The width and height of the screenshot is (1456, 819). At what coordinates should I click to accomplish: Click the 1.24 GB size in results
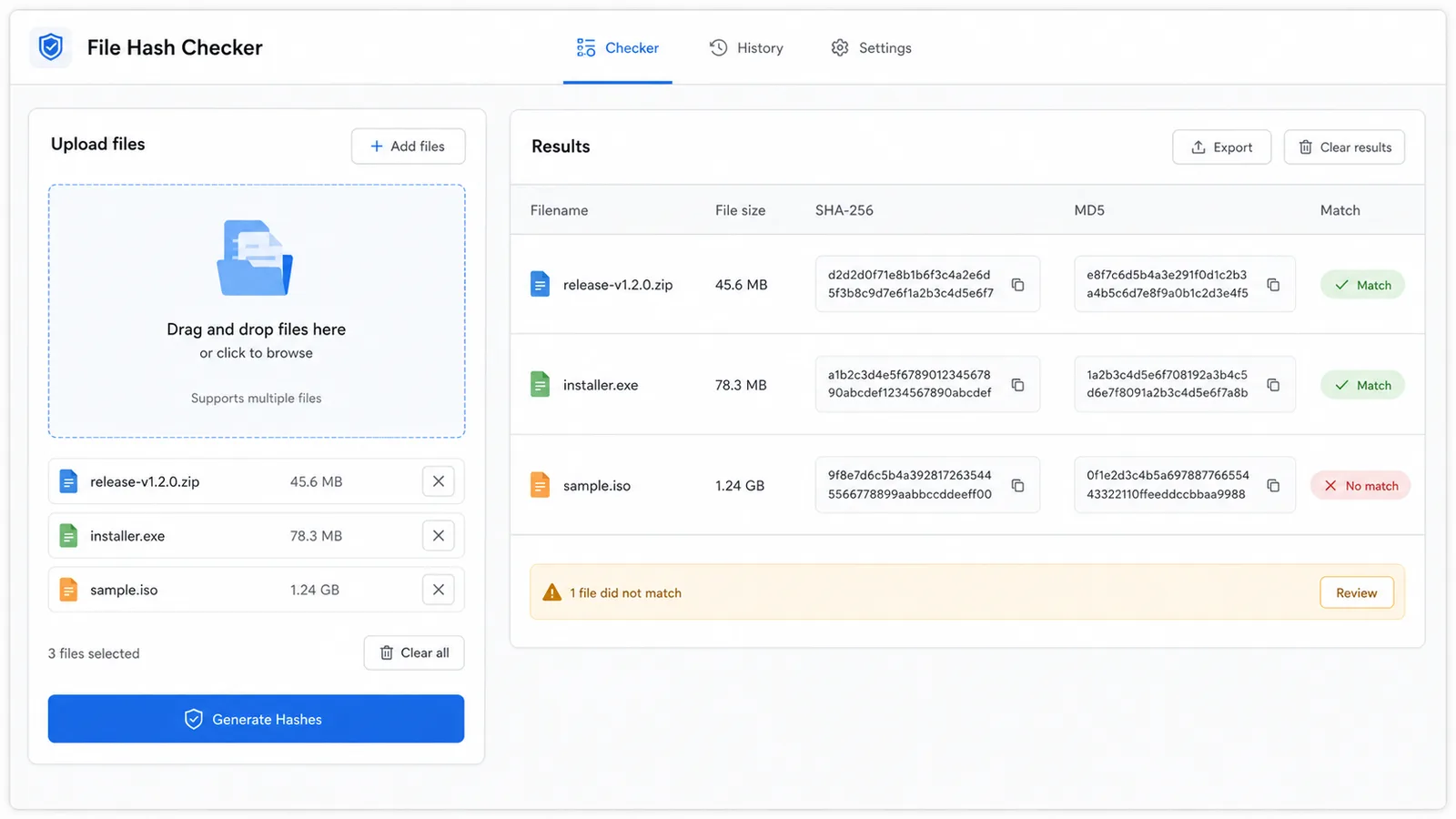point(739,486)
